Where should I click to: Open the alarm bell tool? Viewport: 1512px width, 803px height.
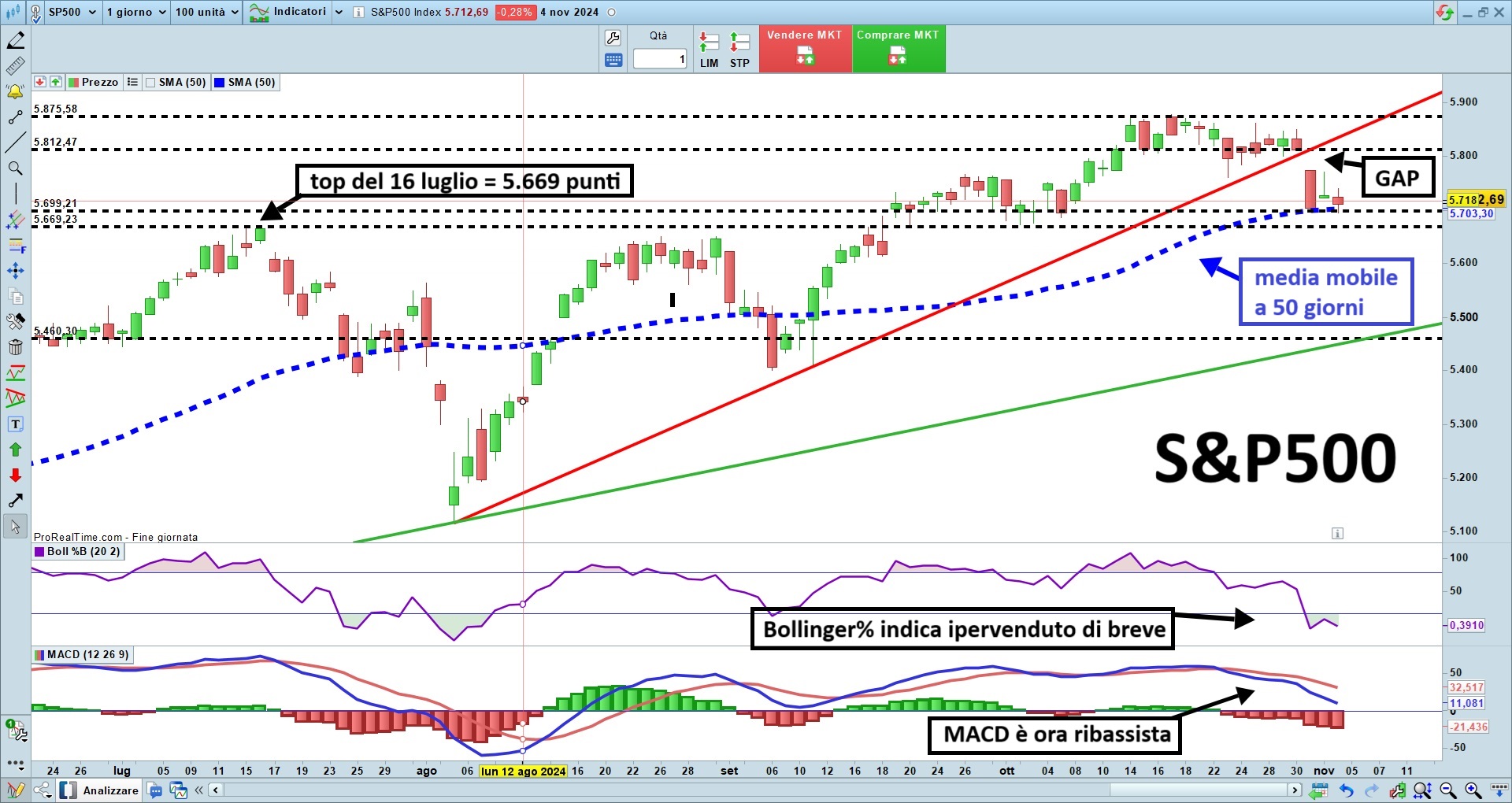(15, 92)
